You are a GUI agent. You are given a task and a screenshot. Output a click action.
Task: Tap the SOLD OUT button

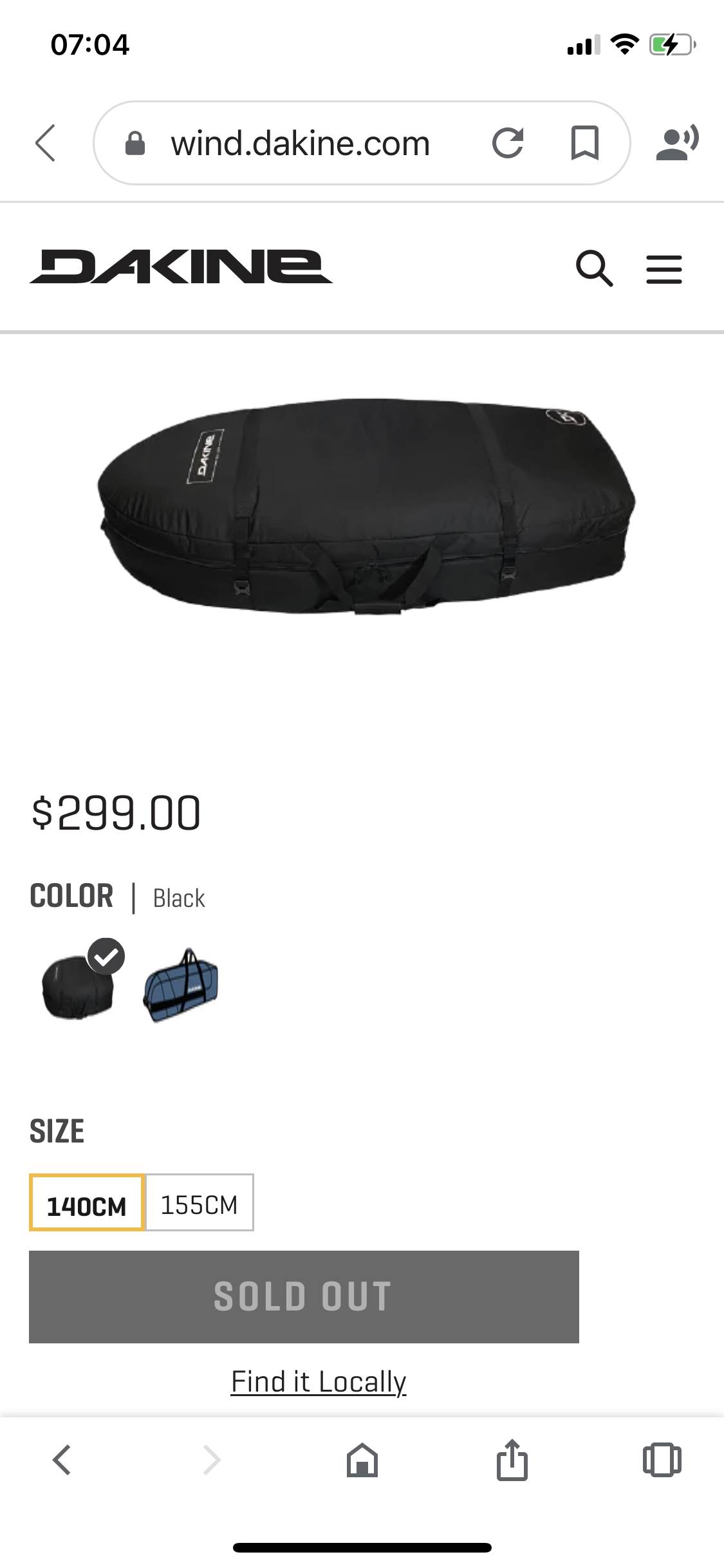point(304,1297)
